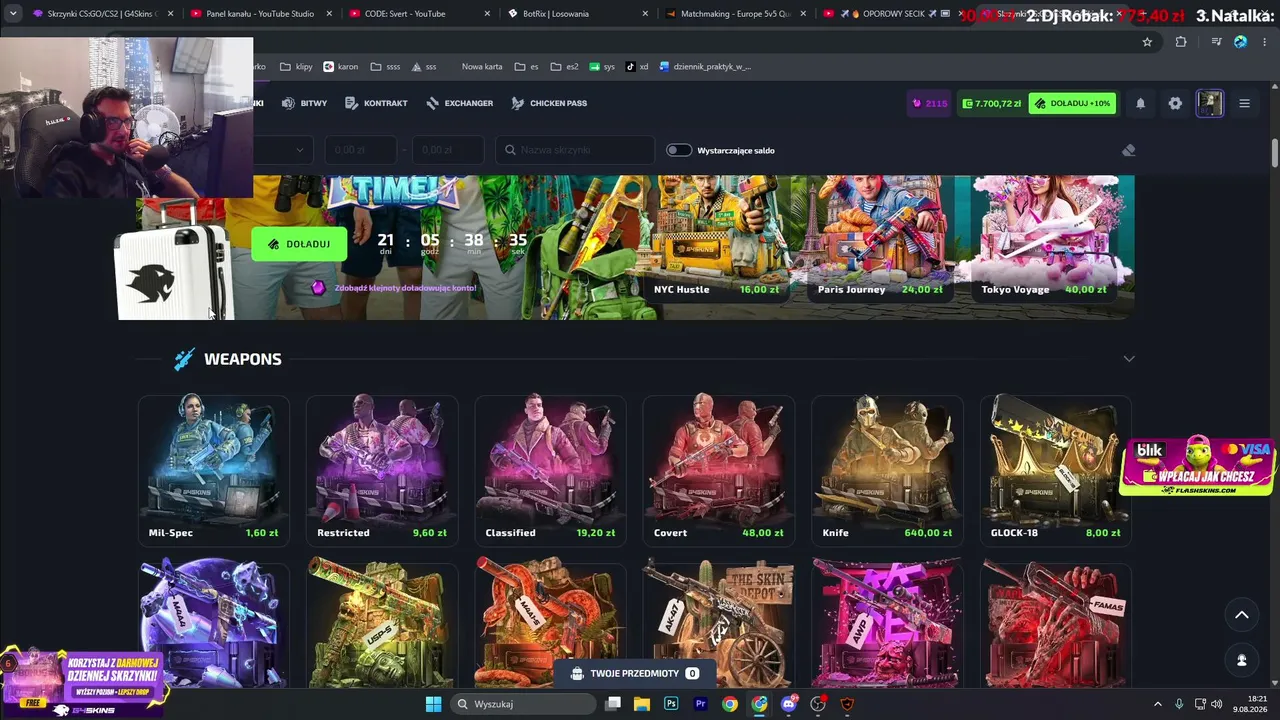Switch to the Matchmaking Europe 5v5 tab
1280x720 pixels.
pyautogui.click(x=734, y=14)
